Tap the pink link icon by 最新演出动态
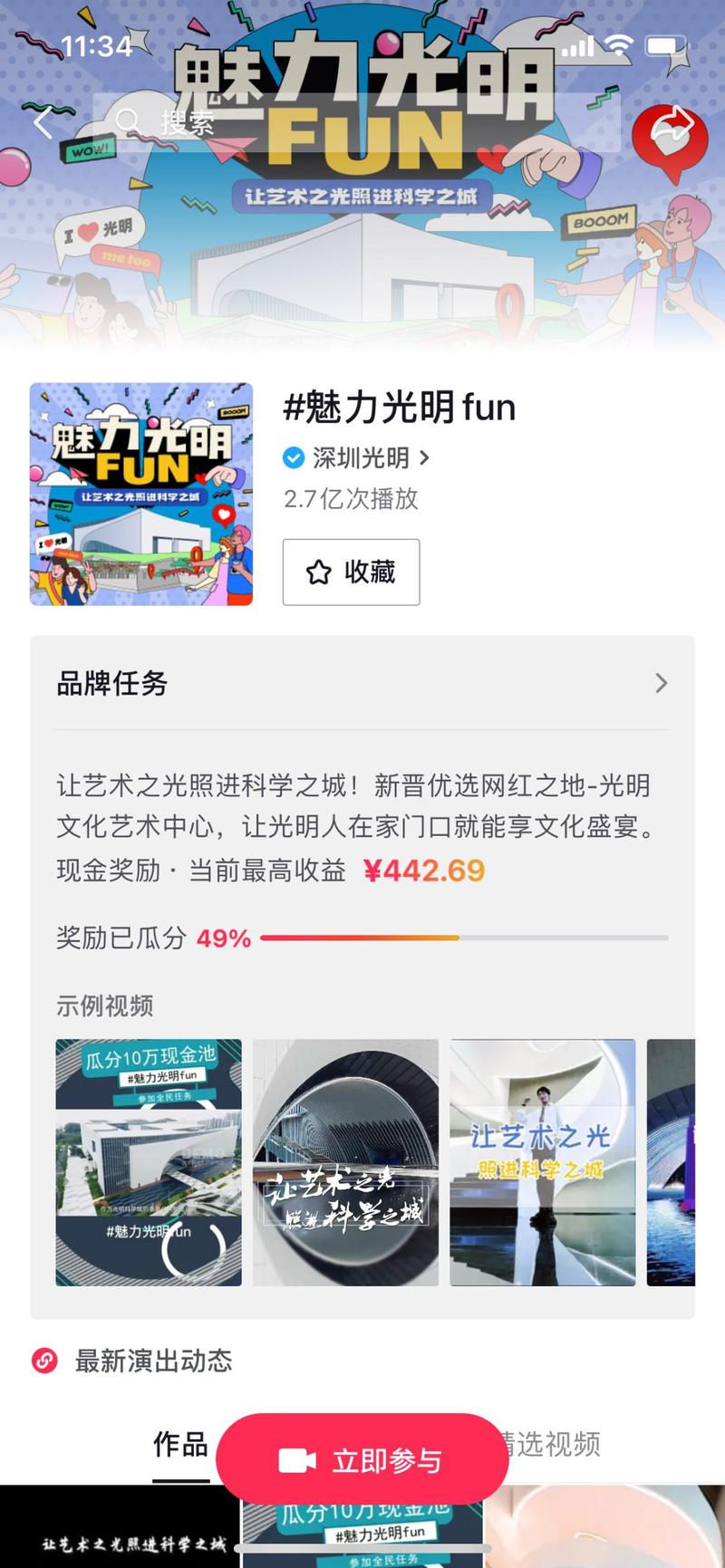725x1568 pixels. pyautogui.click(x=45, y=1361)
